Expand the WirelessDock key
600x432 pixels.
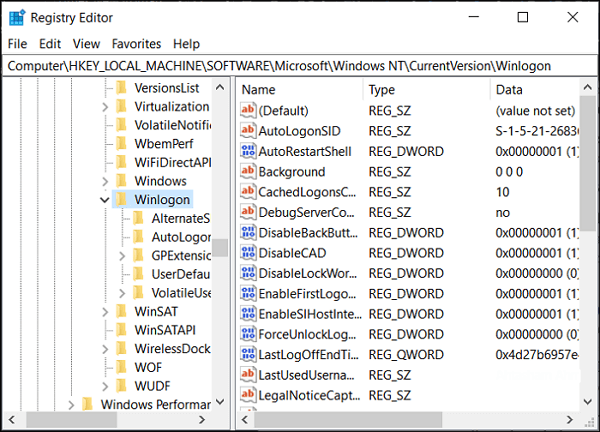pos(105,349)
